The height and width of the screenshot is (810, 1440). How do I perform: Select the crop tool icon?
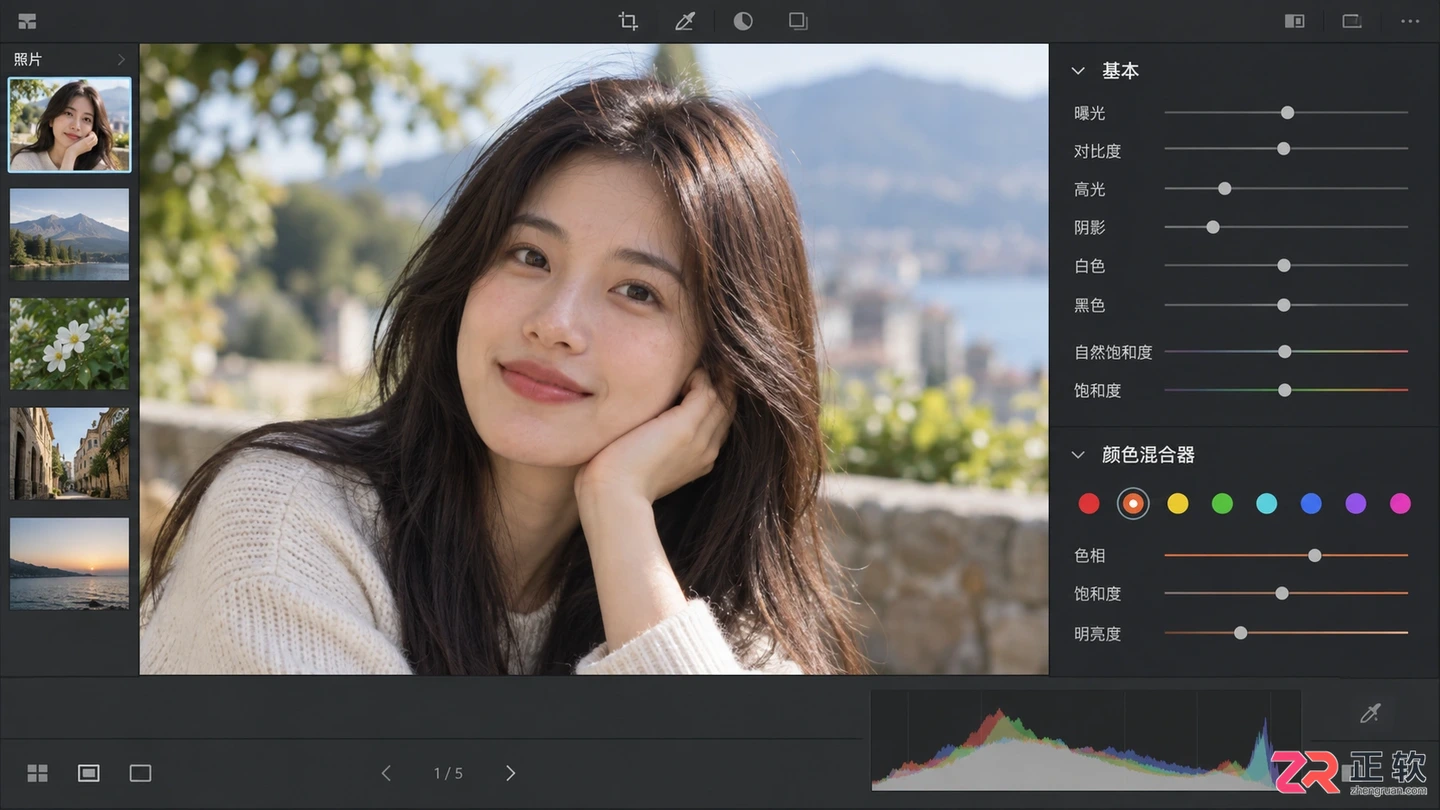628,21
